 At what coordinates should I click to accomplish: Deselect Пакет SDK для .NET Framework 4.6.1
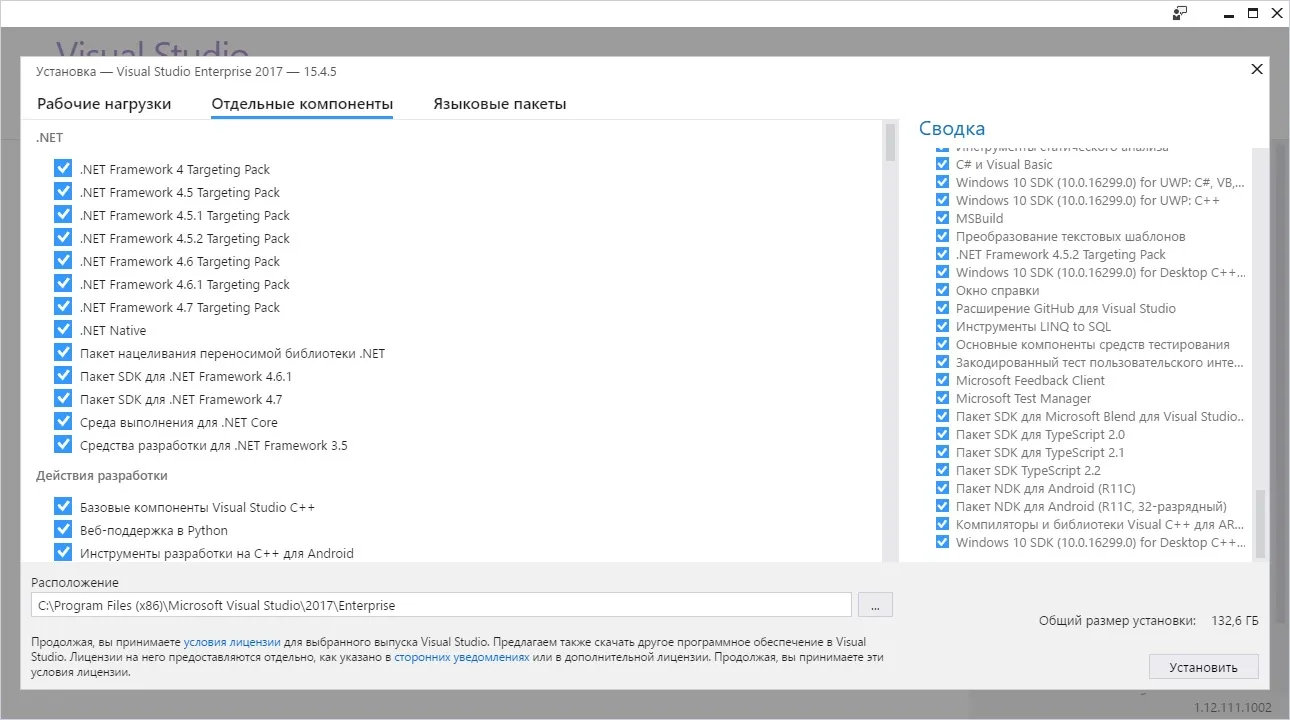64,376
